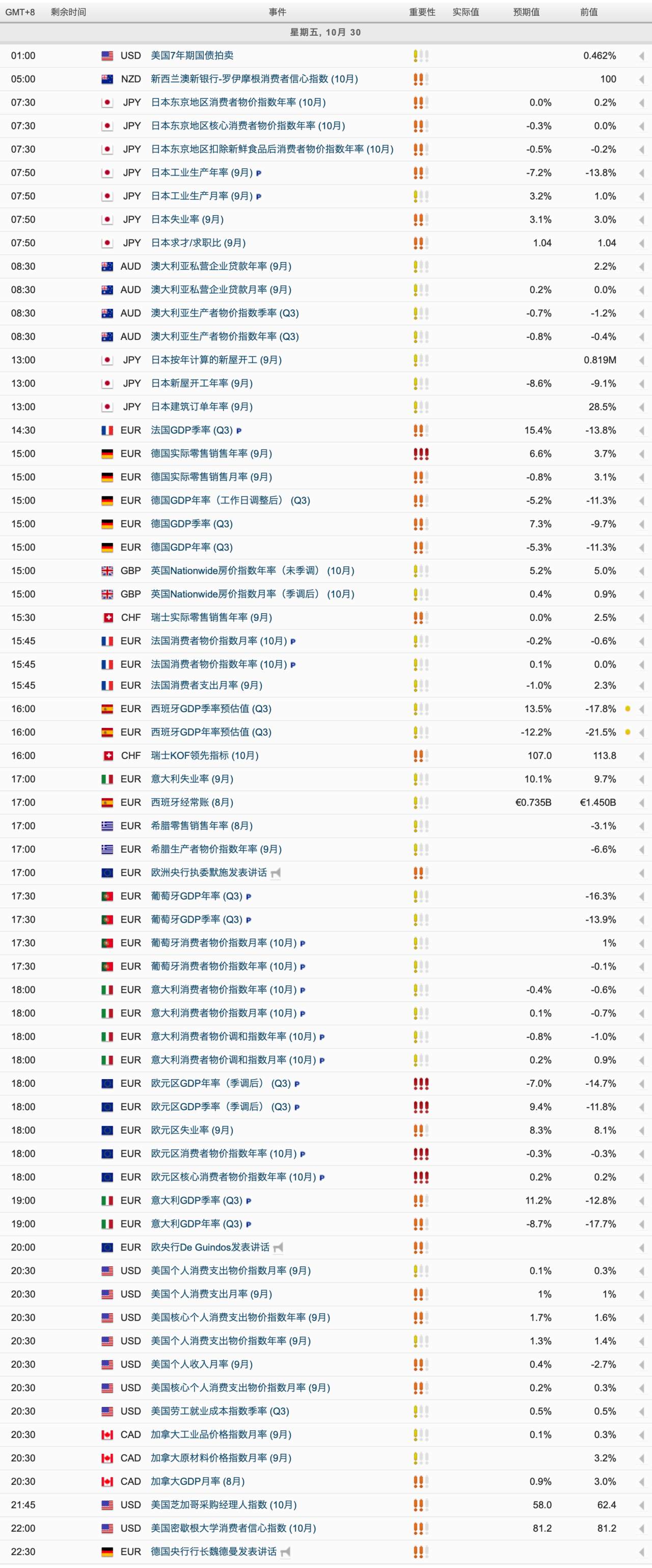Expand arrow for 欧元区失业率 (9月) row

coord(642,1130)
